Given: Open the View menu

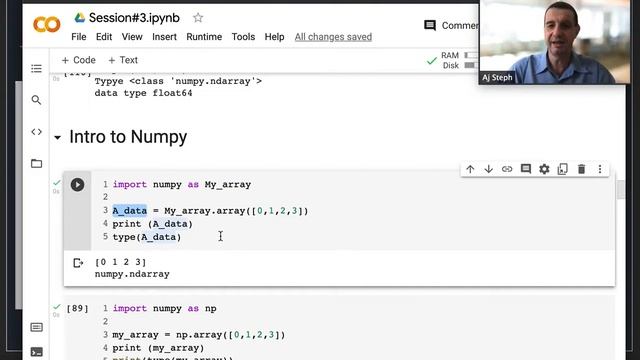Looking at the screenshot, I should 132,37.
